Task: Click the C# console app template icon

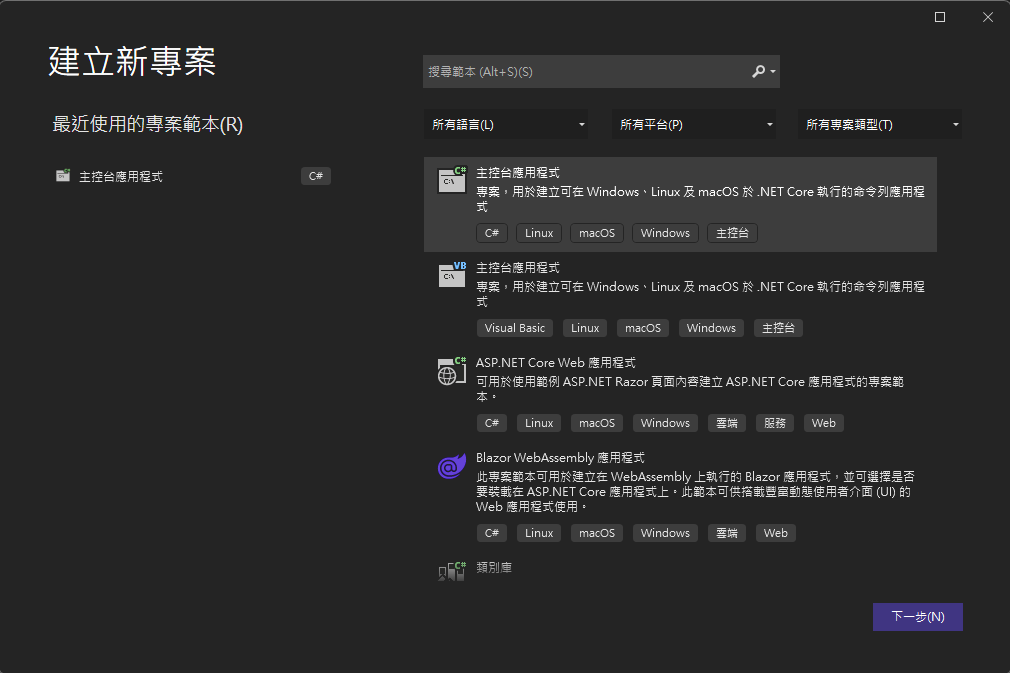Action: coord(452,180)
